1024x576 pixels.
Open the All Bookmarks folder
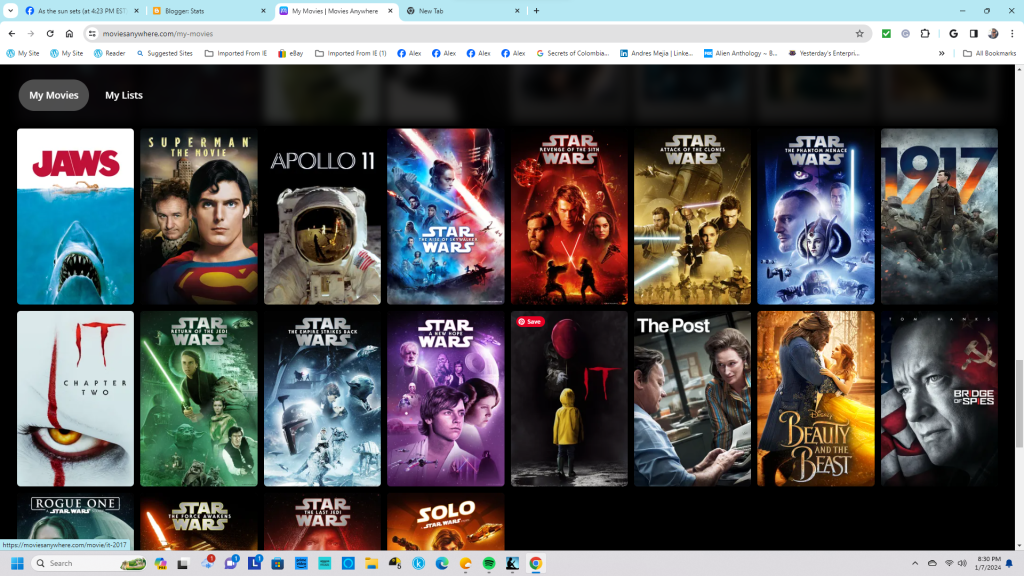click(x=988, y=53)
